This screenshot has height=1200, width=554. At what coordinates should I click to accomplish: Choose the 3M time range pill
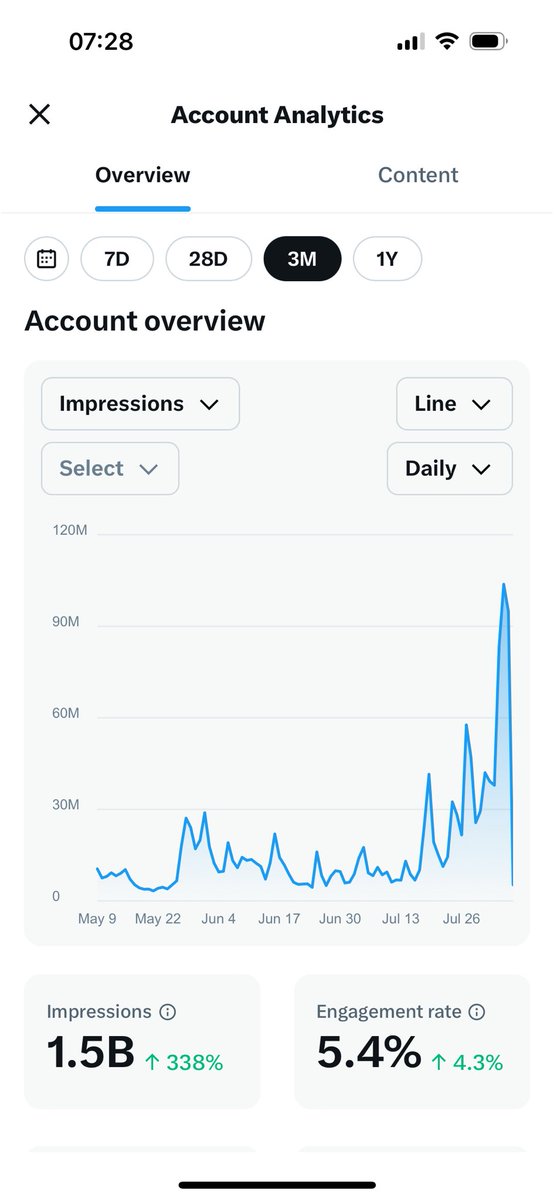(302, 259)
